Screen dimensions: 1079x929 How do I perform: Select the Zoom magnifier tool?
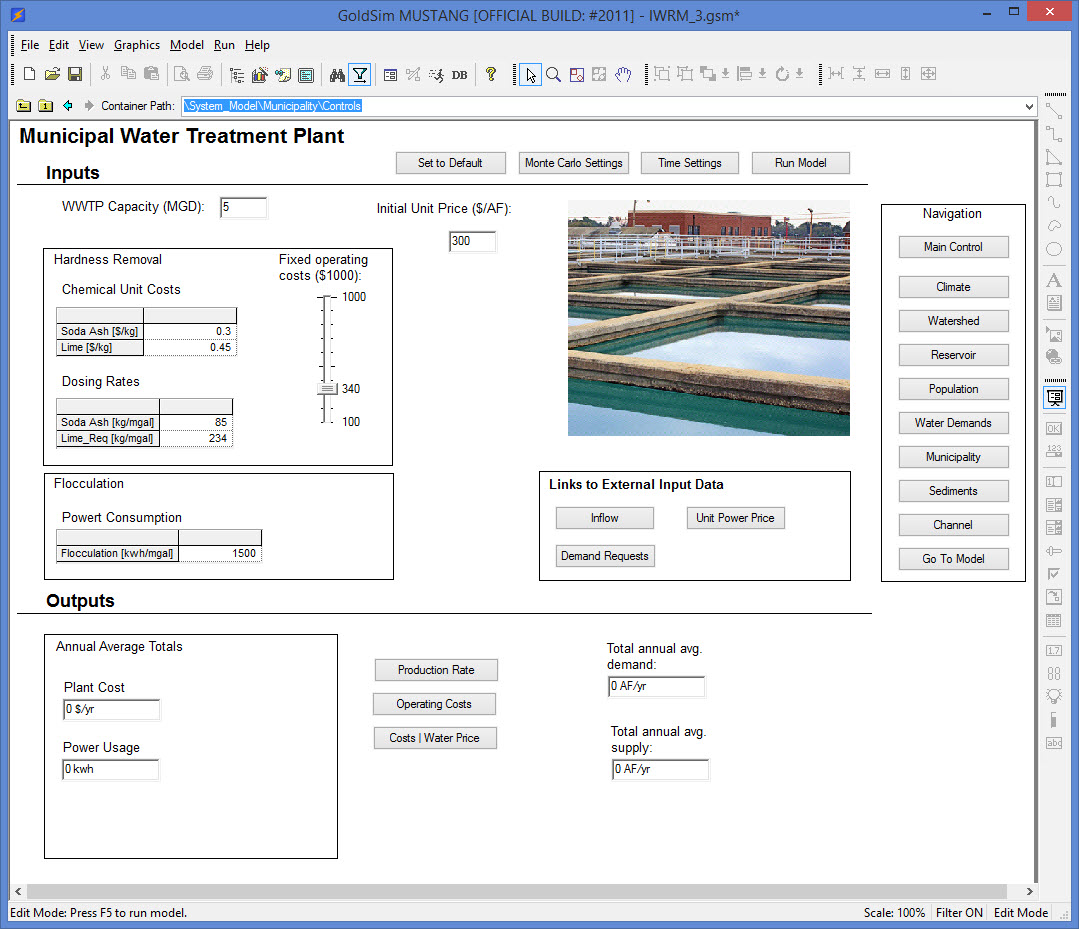click(552, 75)
